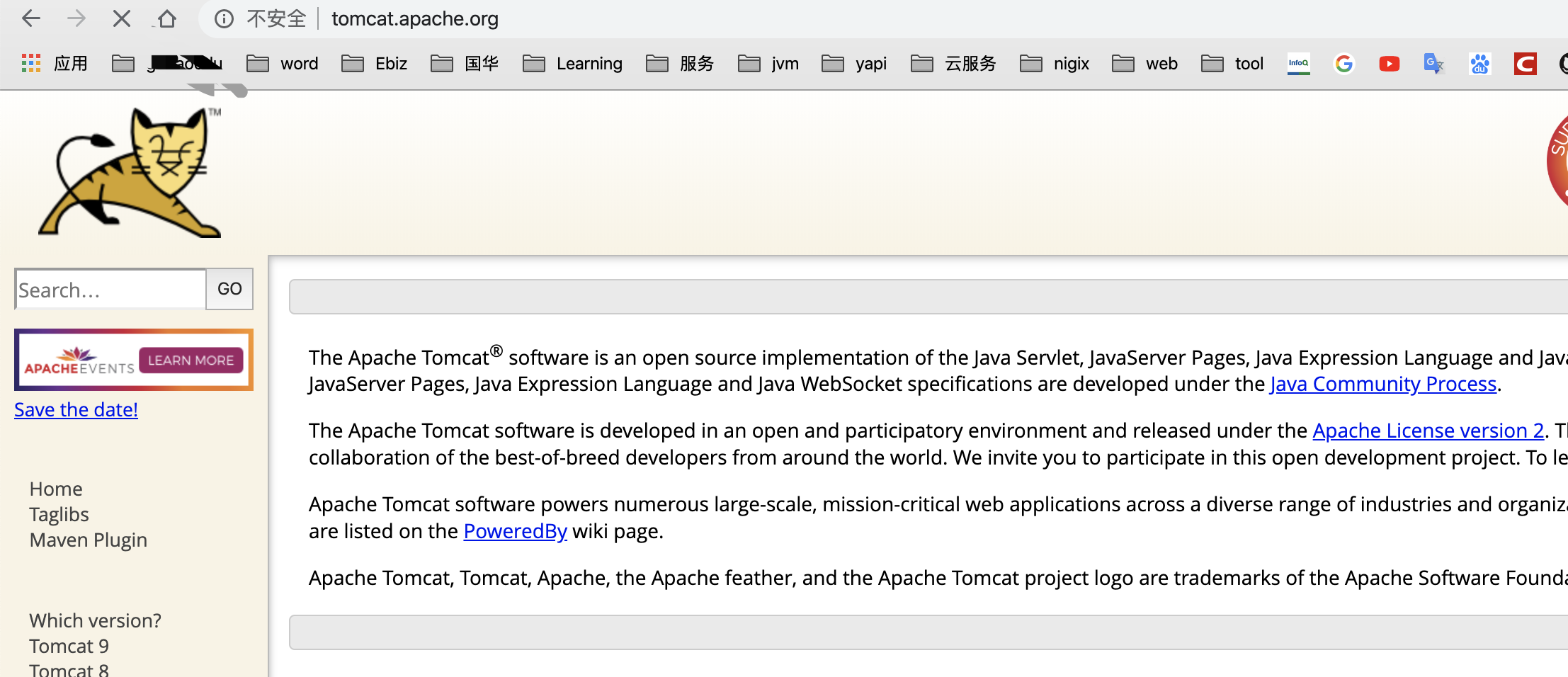Stop page loading with the X icon
The image size is (1568, 677).
[122, 18]
